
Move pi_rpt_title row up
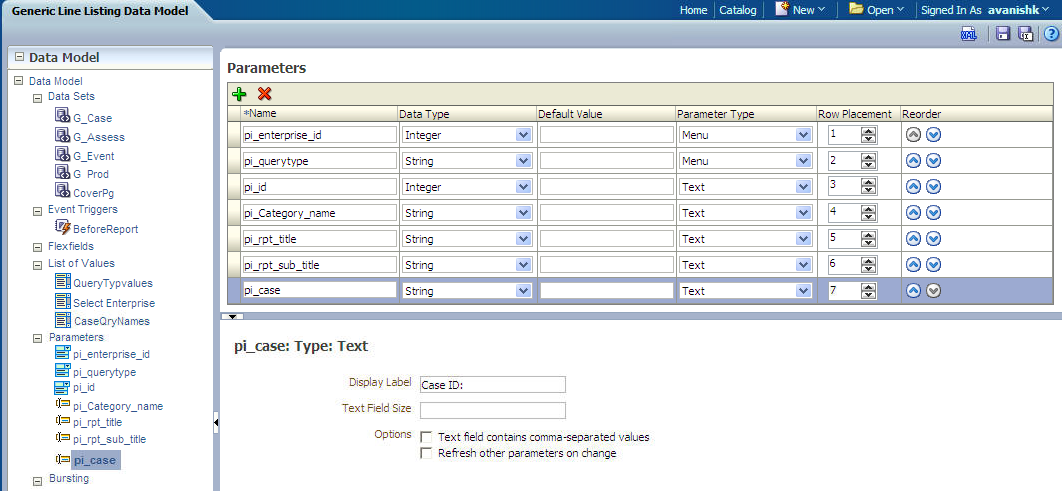[x=914, y=238]
